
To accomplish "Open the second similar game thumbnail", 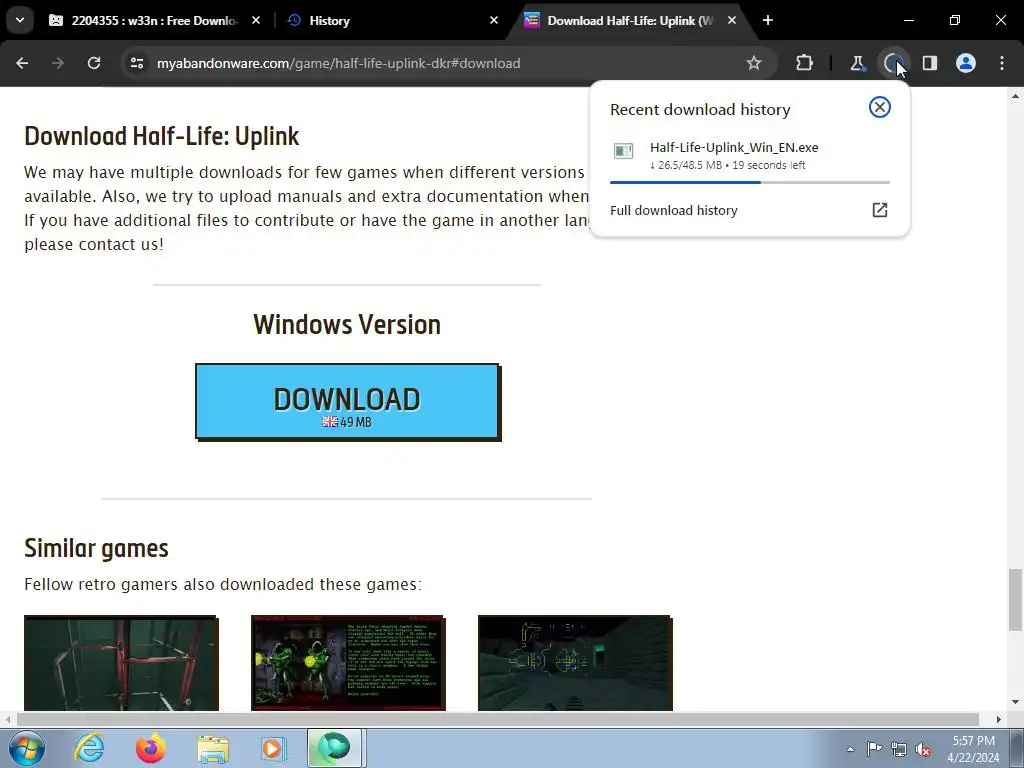I will (348, 663).
